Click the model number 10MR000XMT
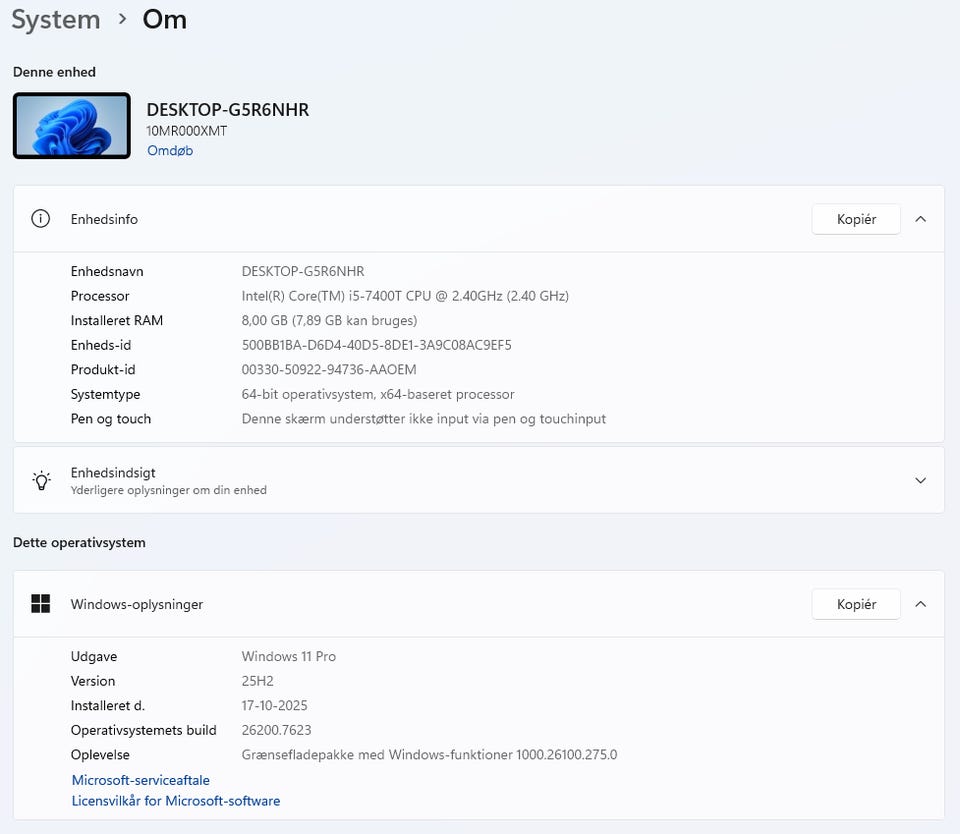The width and height of the screenshot is (960, 834). [187, 131]
